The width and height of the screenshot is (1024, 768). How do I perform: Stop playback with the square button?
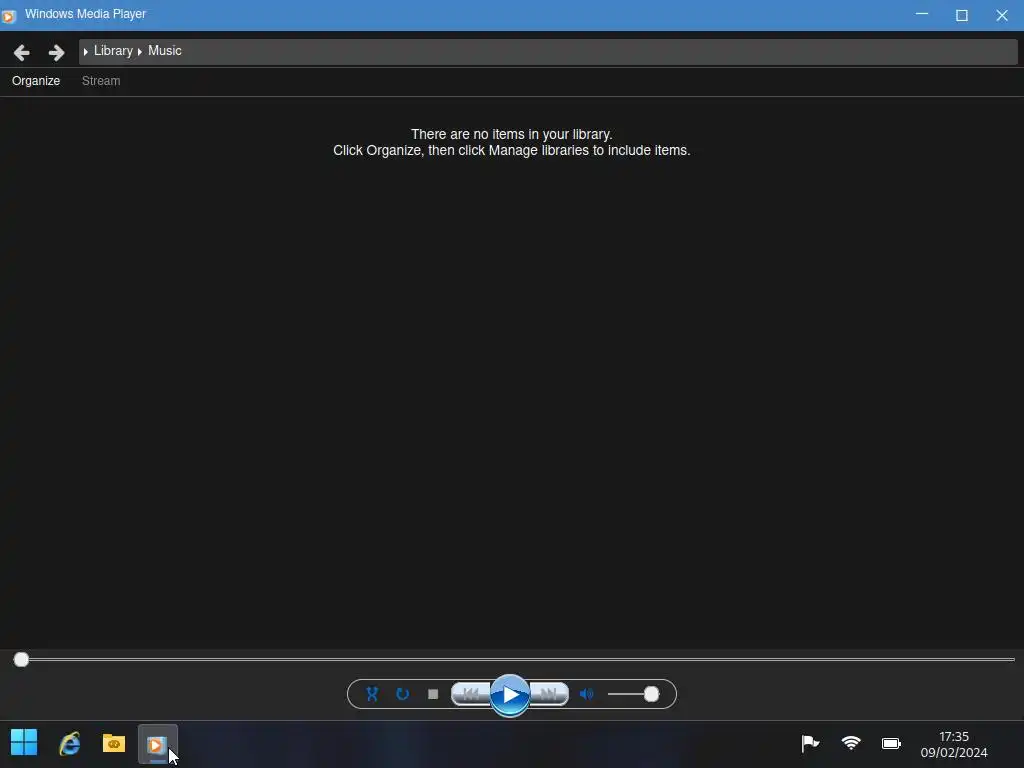click(433, 694)
